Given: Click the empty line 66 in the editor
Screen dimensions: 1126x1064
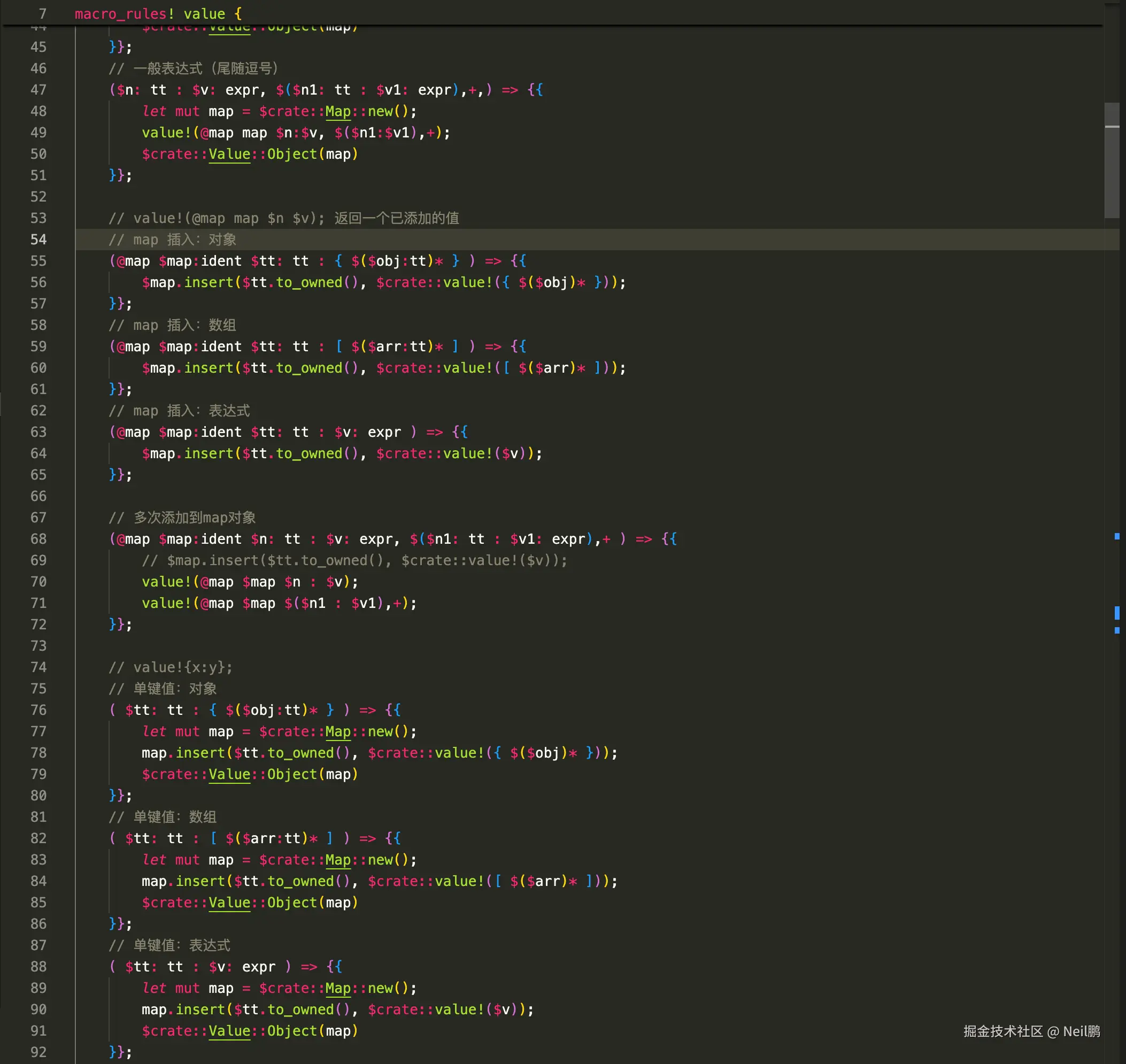Looking at the screenshot, I should [x=341, y=496].
